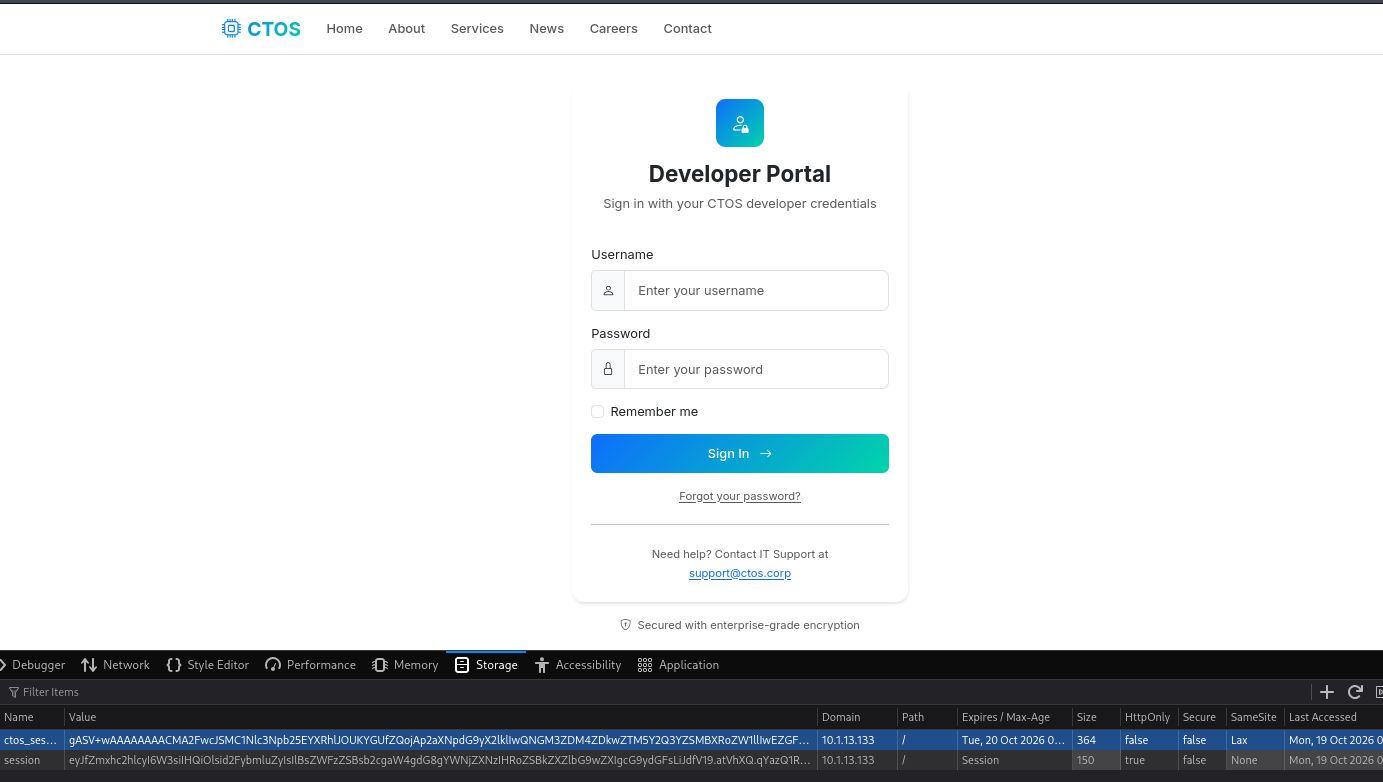Screen dimensions: 1383x782
Task: Click the support@ctos.corp email link
Action: (x=740, y=573)
